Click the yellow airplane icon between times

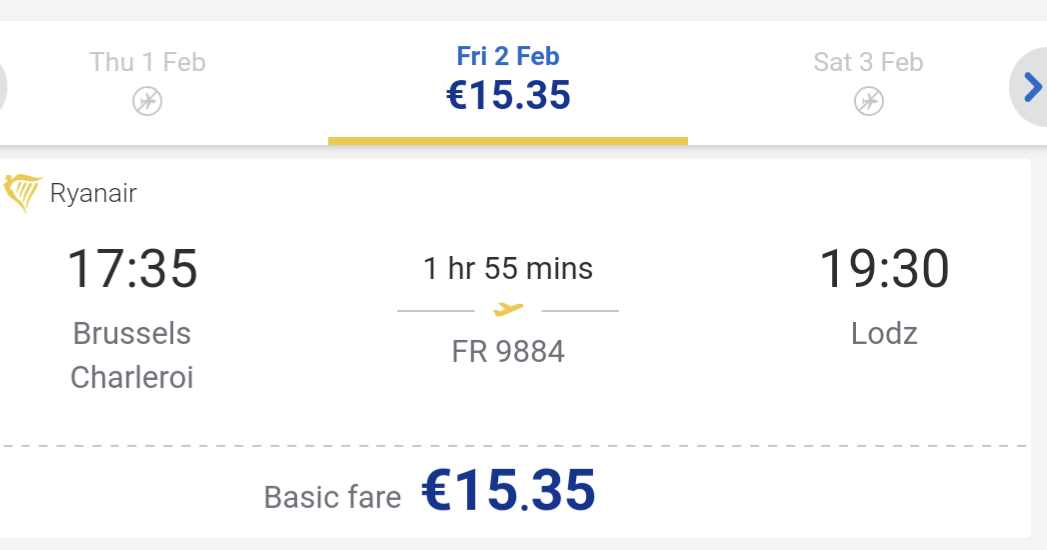[508, 310]
